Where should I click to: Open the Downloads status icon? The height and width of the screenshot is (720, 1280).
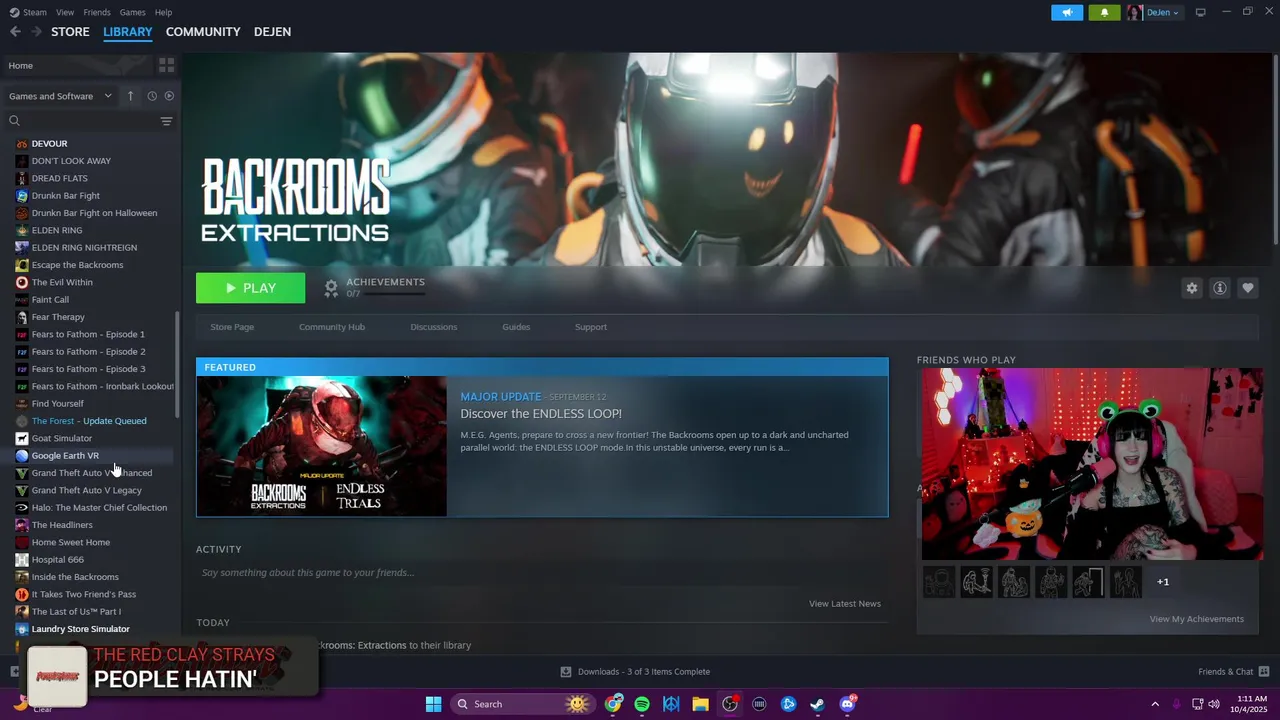(x=566, y=671)
